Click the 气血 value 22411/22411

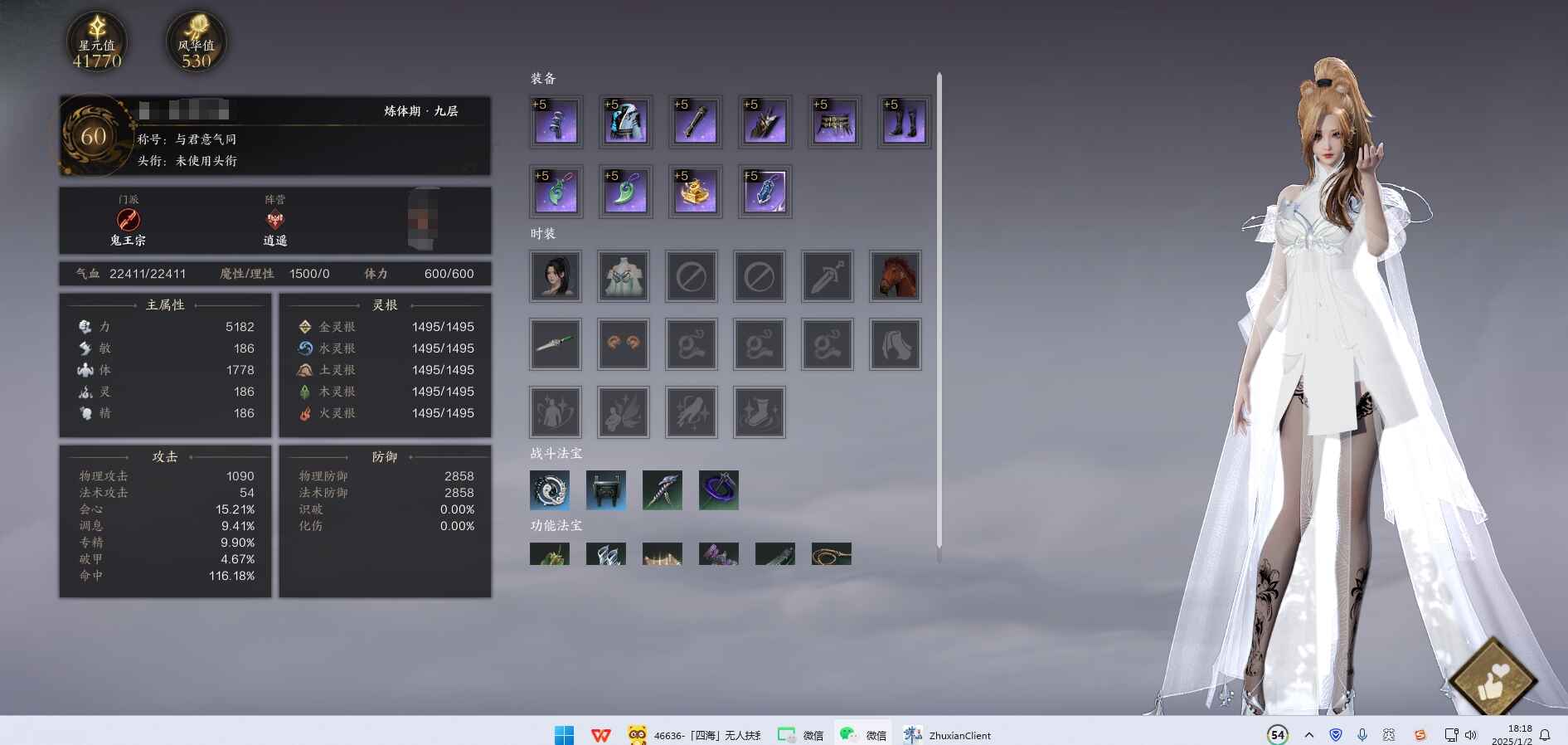[148, 274]
